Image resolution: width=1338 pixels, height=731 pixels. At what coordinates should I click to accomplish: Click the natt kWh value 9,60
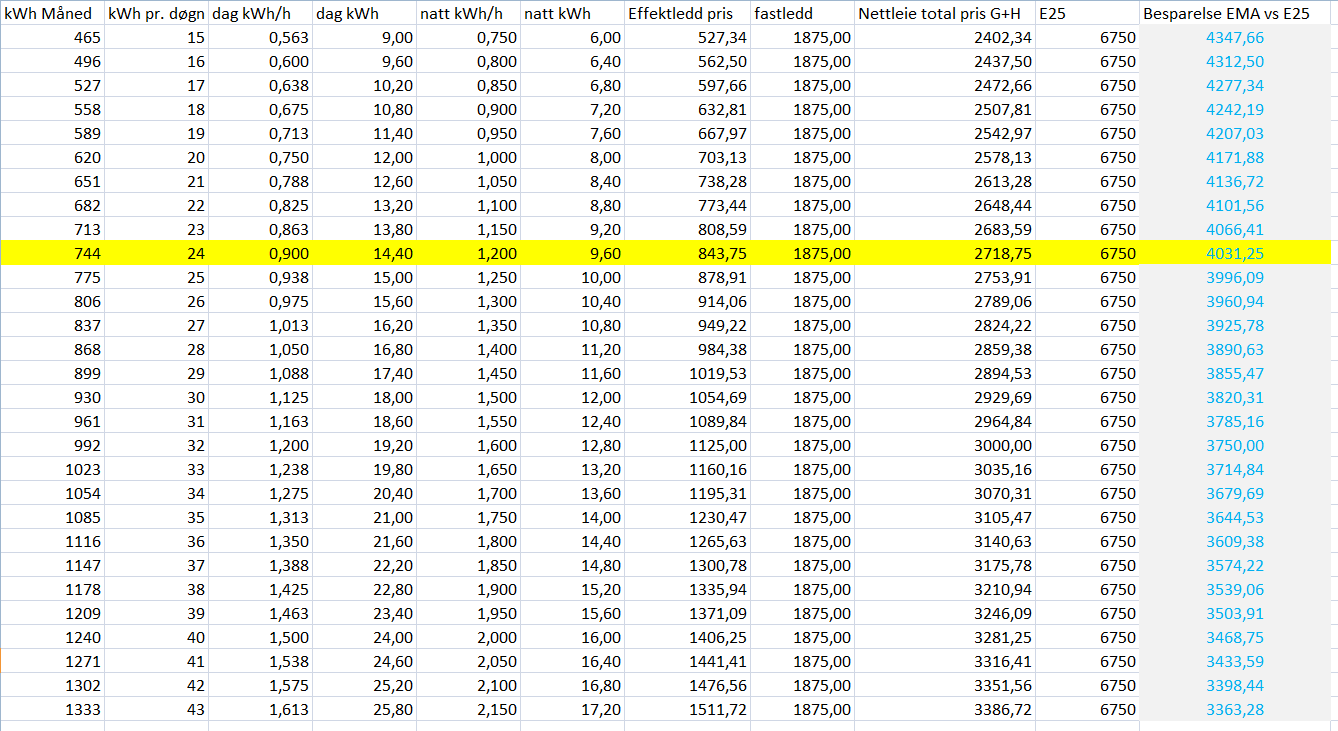(x=572, y=254)
